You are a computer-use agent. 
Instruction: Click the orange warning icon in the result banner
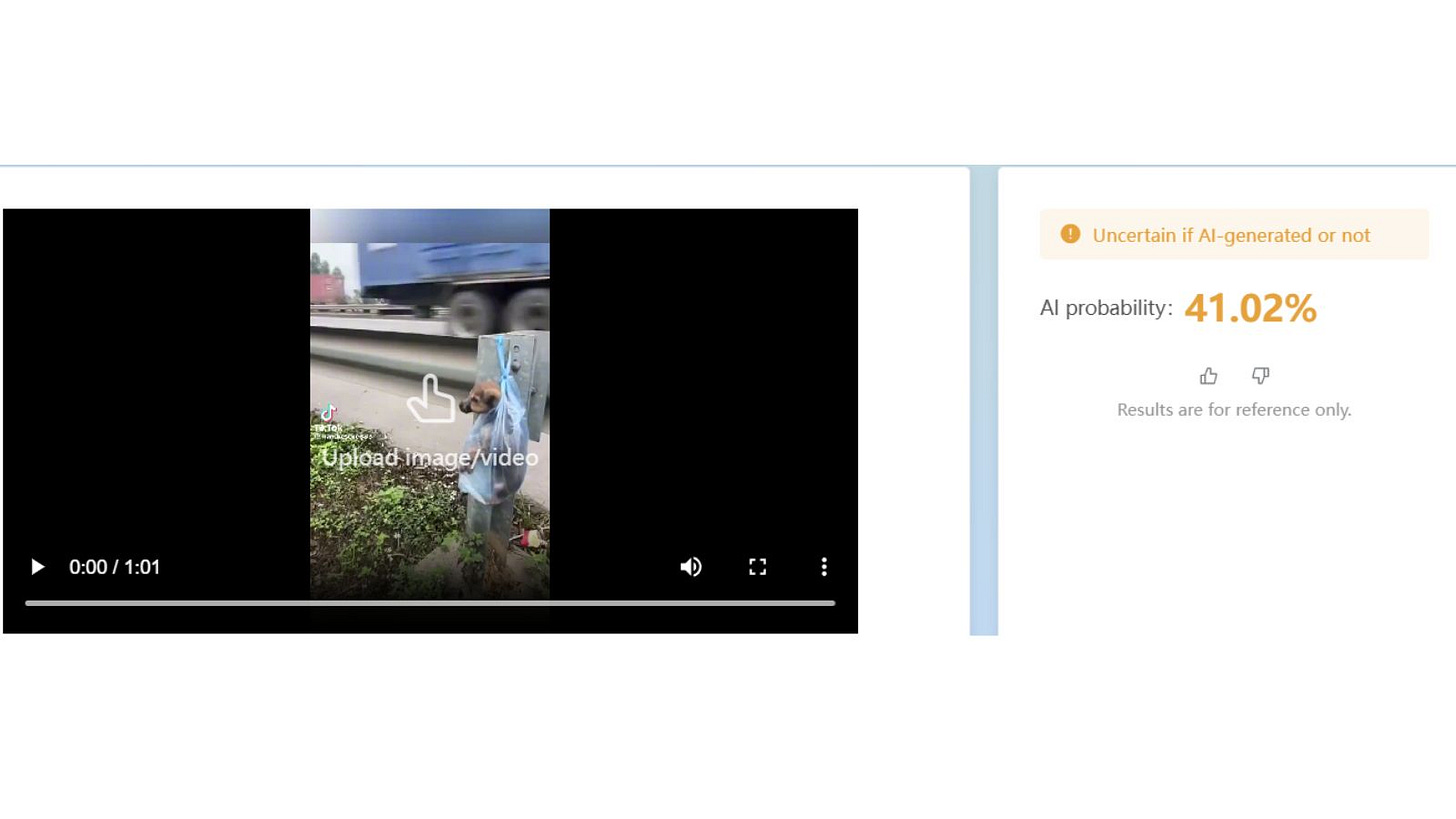pyautogui.click(x=1070, y=234)
